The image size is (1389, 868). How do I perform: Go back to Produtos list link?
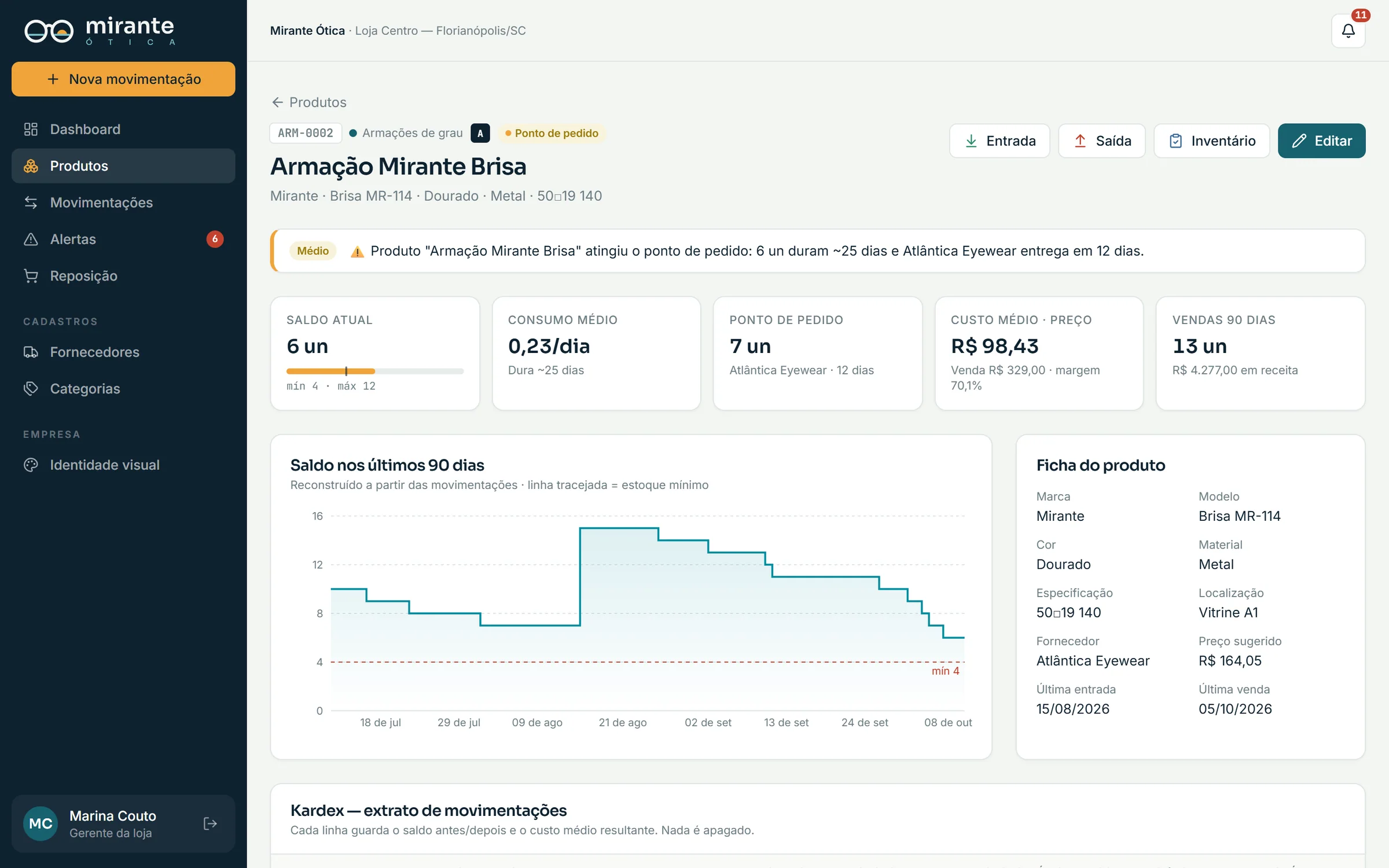click(x=308, y=102)
